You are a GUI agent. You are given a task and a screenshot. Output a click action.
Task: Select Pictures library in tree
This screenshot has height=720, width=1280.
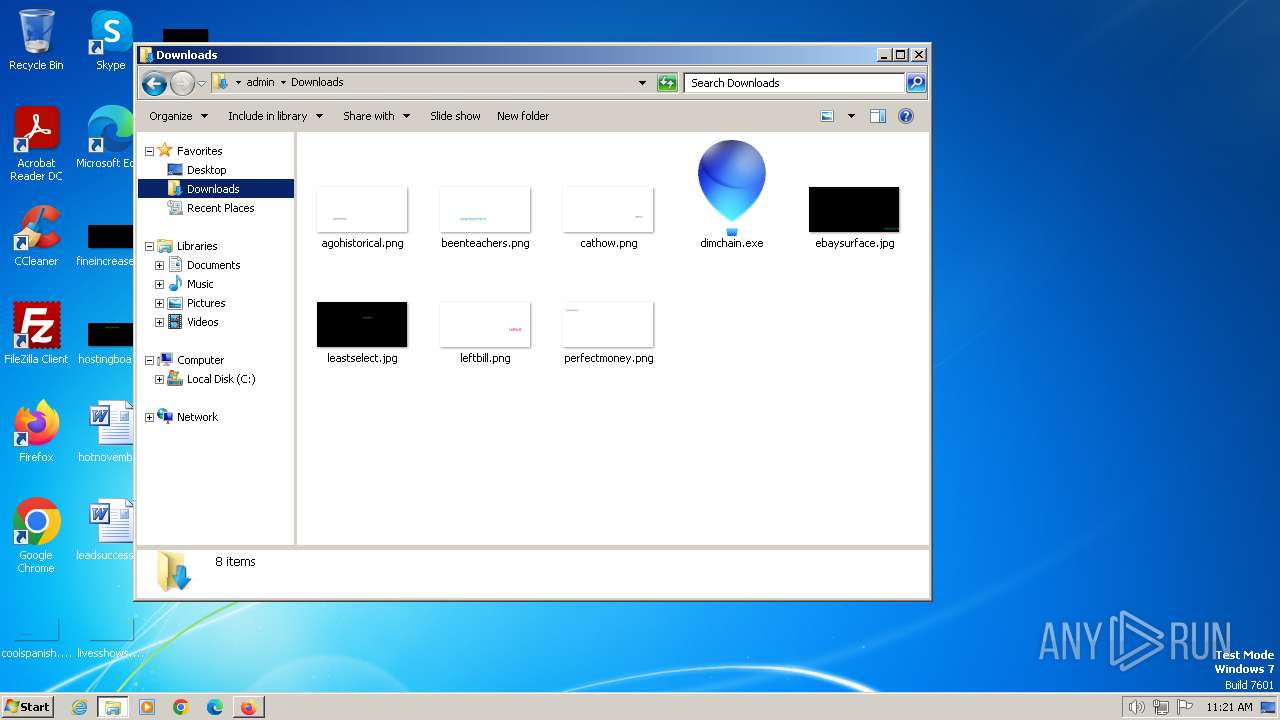tap(205, 303)
